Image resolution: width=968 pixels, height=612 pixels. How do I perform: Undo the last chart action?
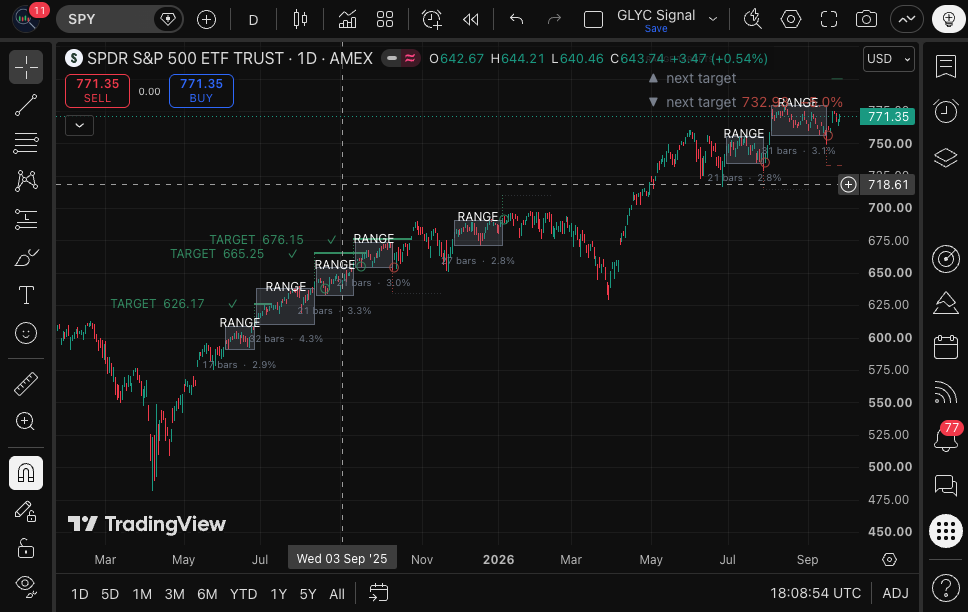(x=517, y=20)
